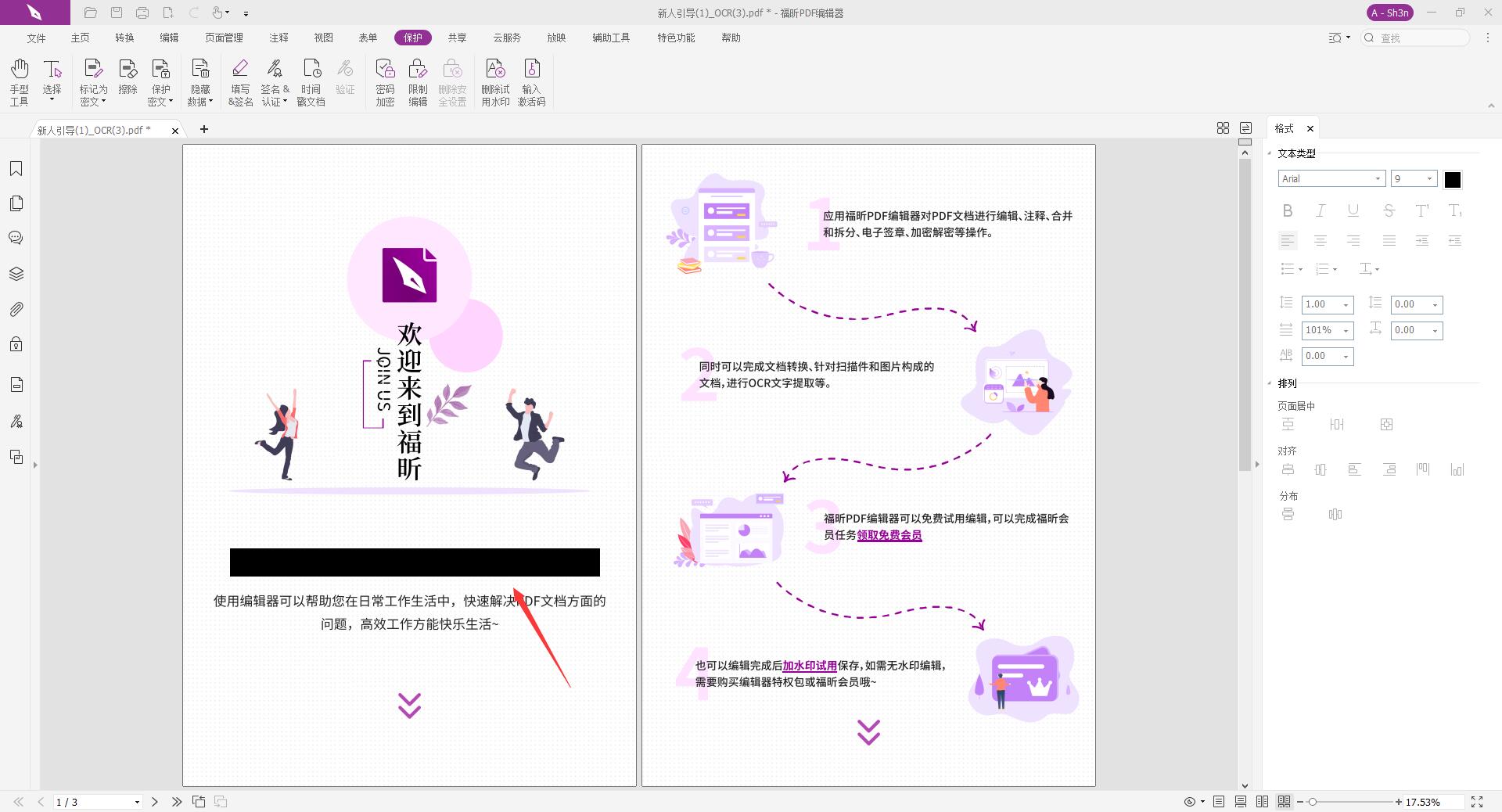Open the 云服务 menu tab
The height and width of the screenshot is (812, 1502).
pos(506,37)
